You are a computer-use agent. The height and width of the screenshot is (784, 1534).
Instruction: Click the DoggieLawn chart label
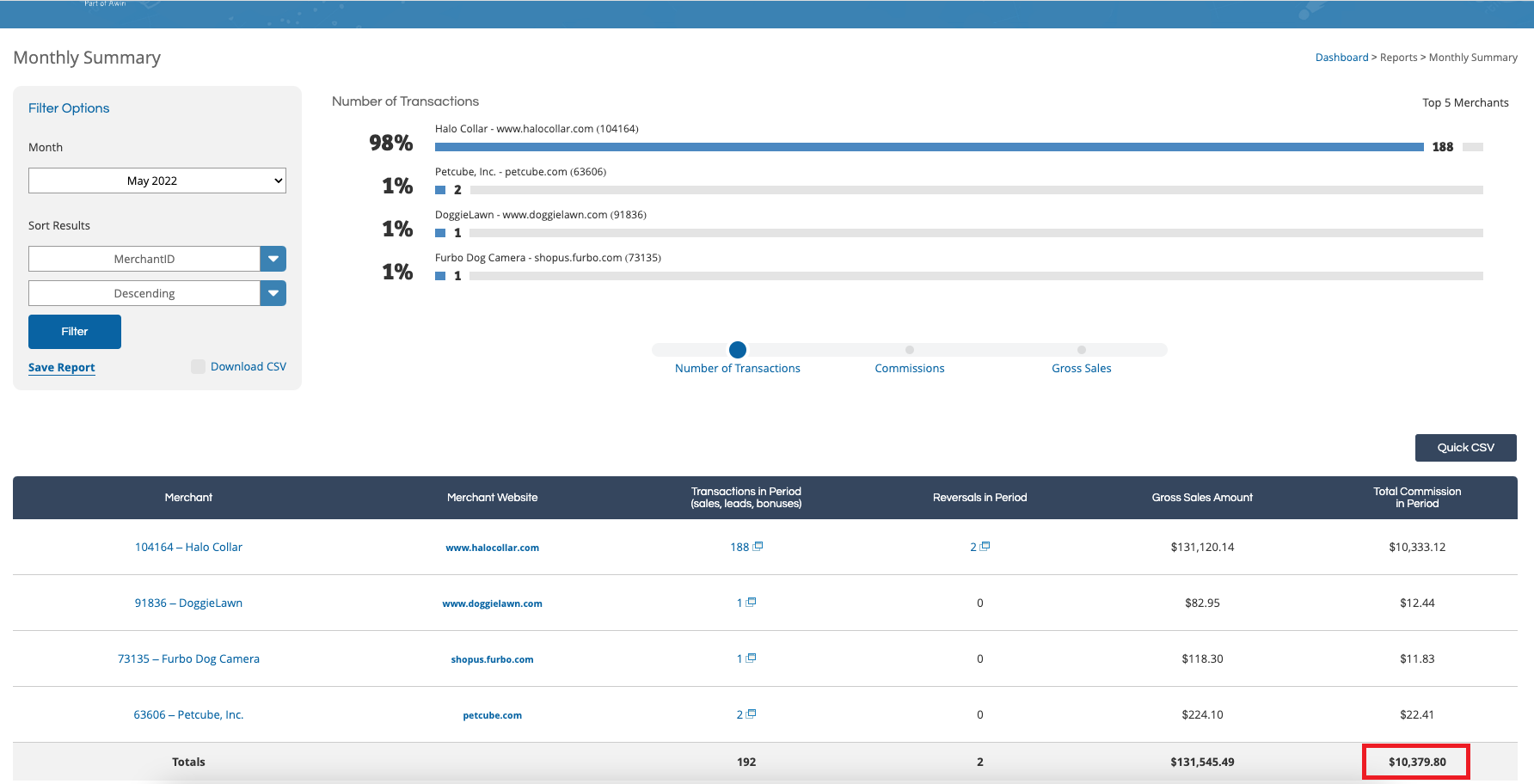pyautogui.click(x=541, y=215)
